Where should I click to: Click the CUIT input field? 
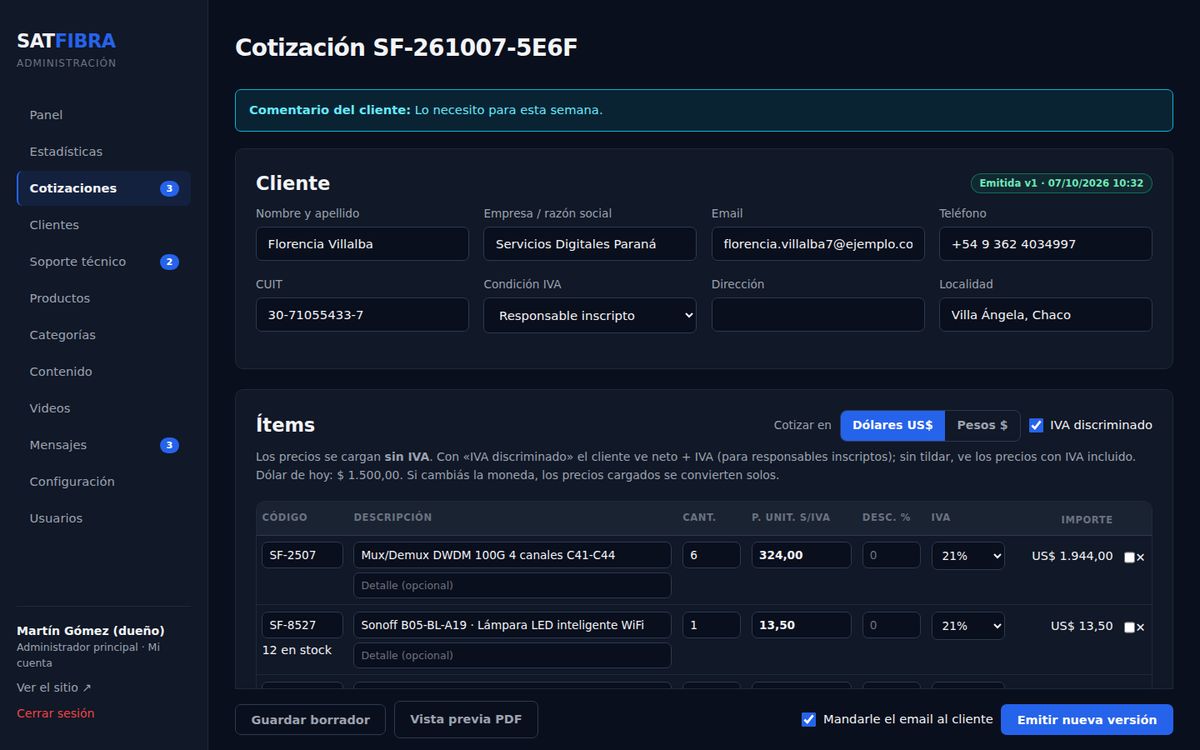[362, 315]
